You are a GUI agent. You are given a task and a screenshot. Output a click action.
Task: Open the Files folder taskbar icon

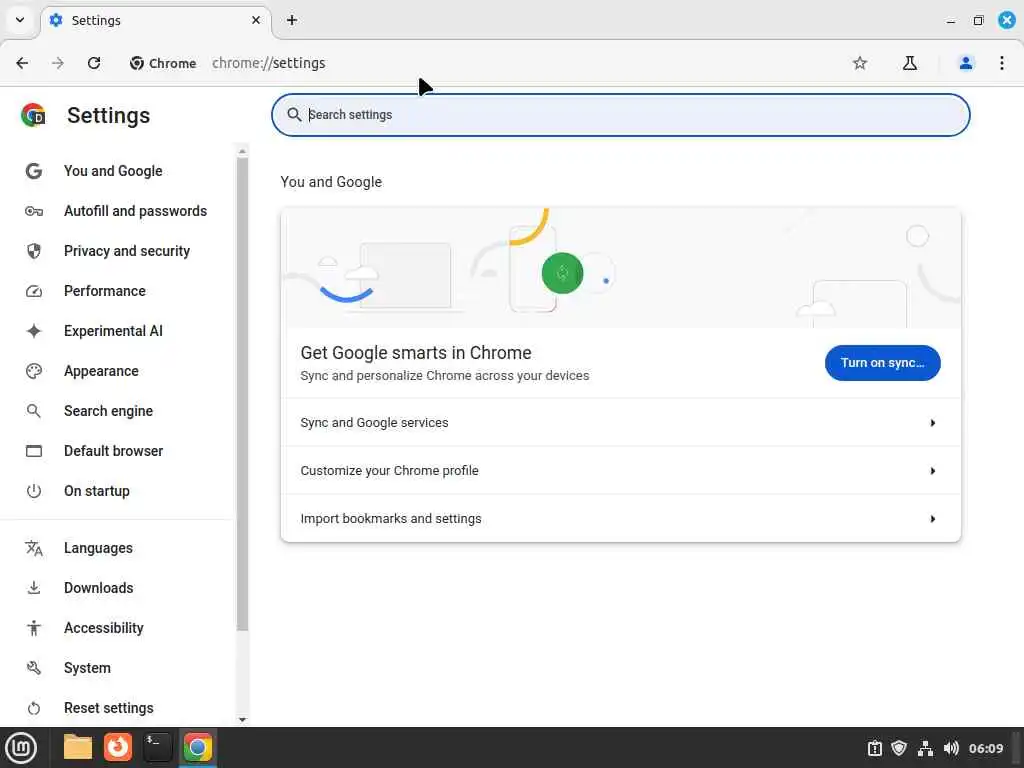78,748
